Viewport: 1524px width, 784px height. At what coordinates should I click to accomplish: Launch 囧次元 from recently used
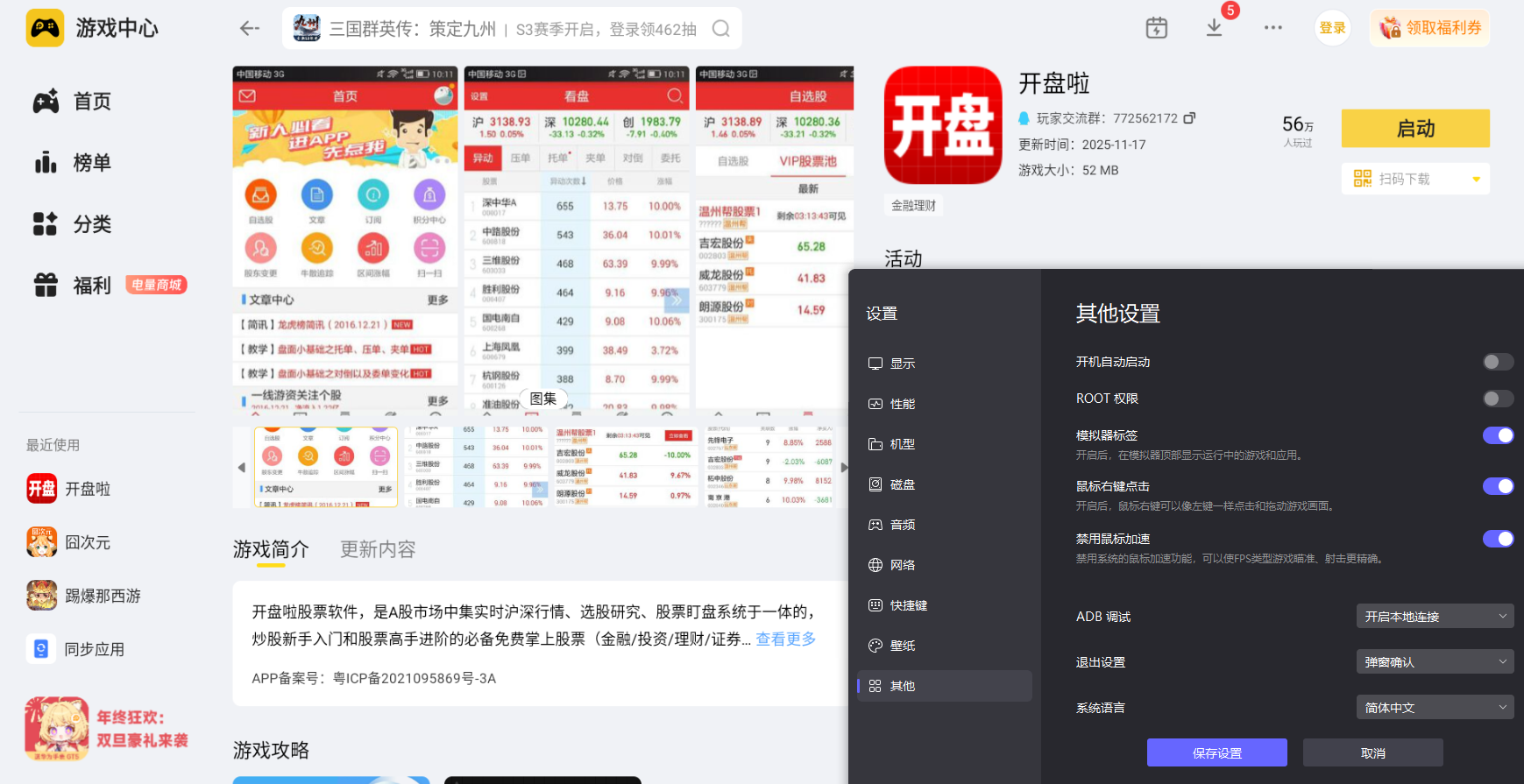click(x=68, y=542)
